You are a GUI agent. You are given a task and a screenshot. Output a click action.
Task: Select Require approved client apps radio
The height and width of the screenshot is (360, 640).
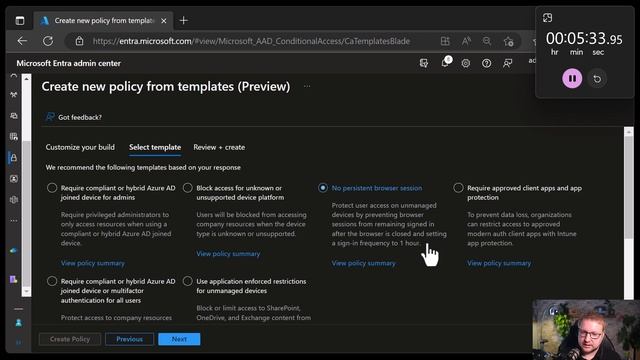coord(458,188)
